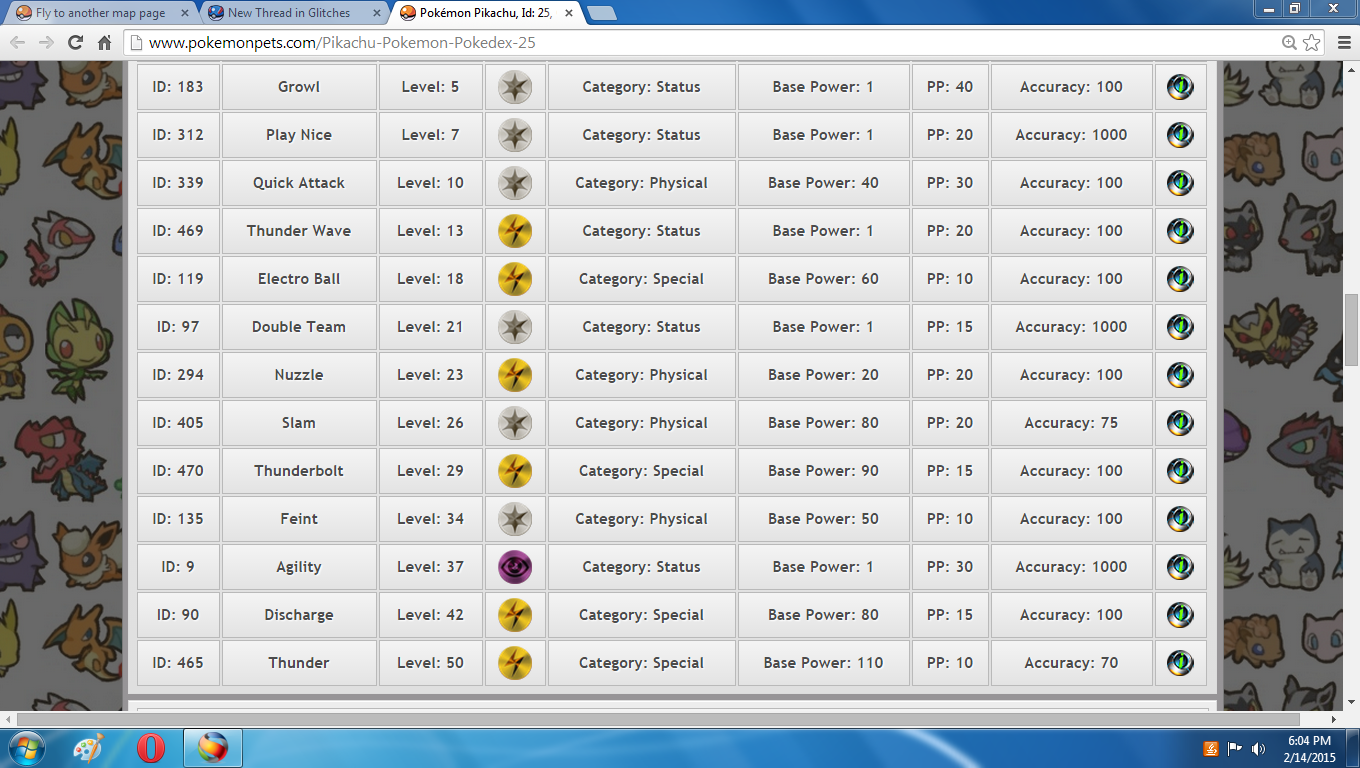Go to the browser home page icon
The image size is (1360, 768).
click(x=104, y=42)
